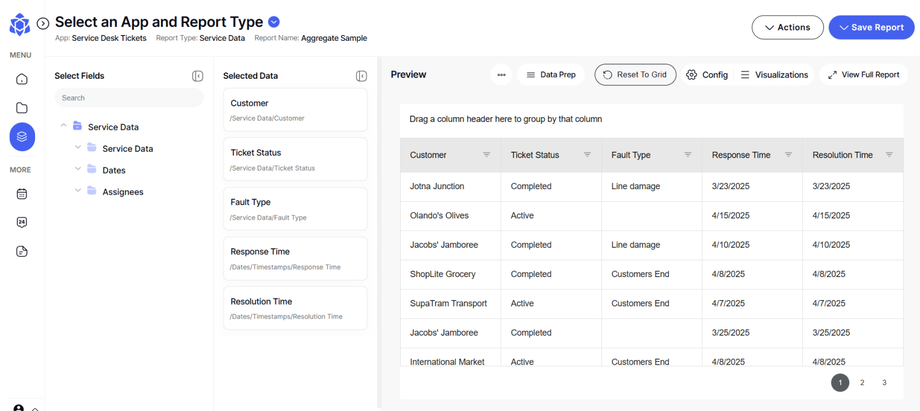Collapse the Select Fields panel using its icon

coord(197,76)
